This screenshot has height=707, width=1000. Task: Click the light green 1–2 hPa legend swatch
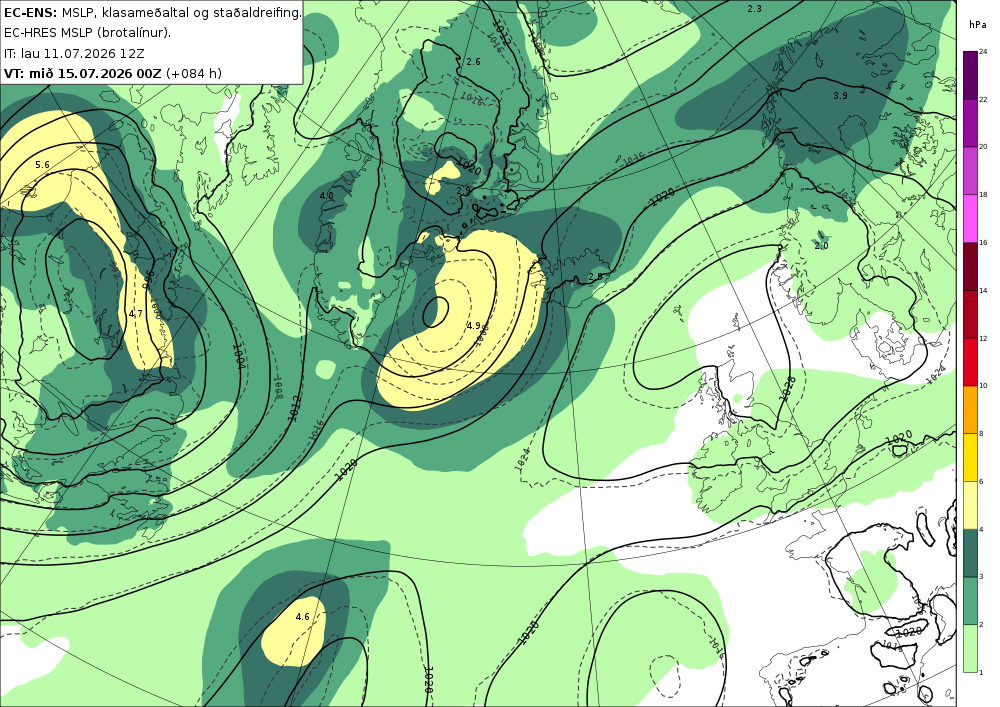coord(971,648)
